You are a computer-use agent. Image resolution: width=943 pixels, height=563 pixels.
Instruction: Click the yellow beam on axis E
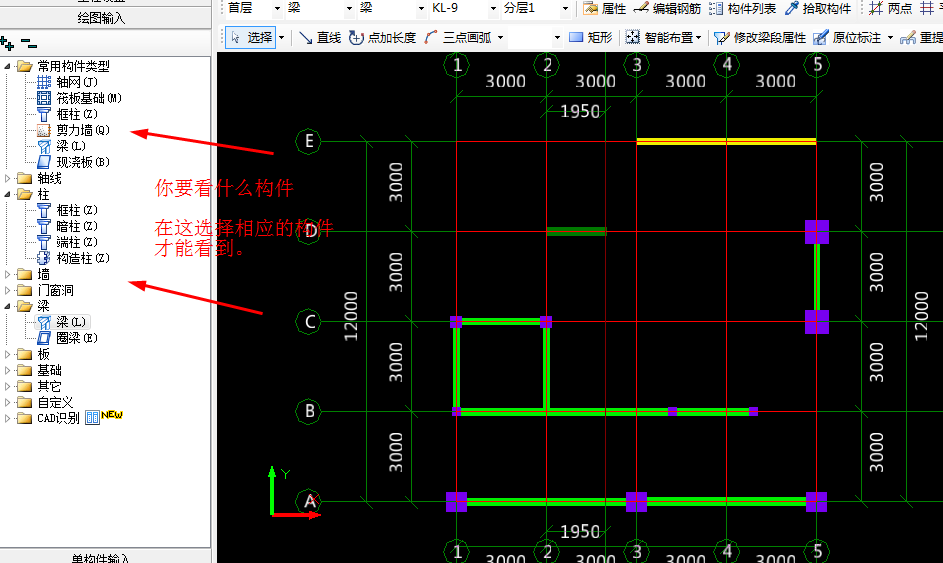[726, 141]
